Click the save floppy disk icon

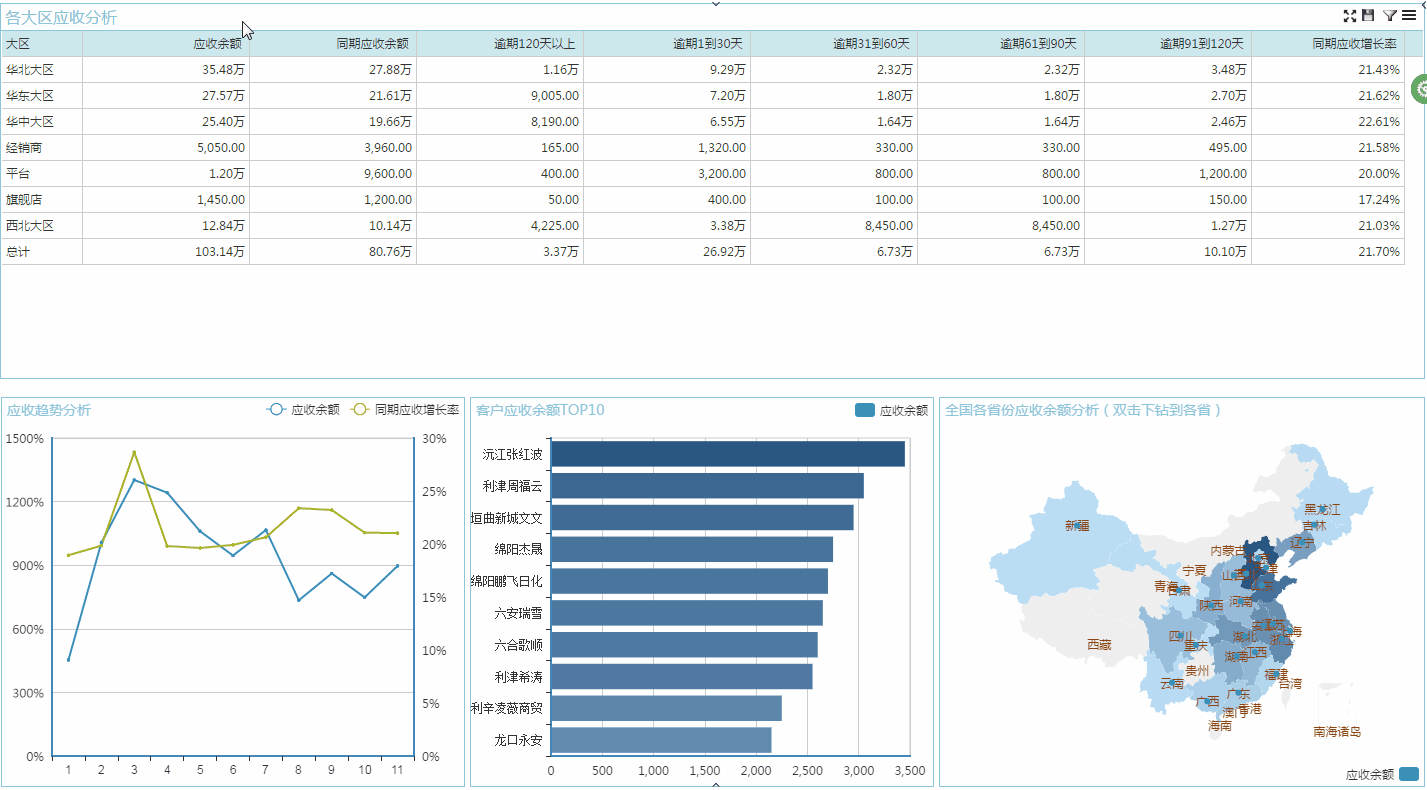1368,16
